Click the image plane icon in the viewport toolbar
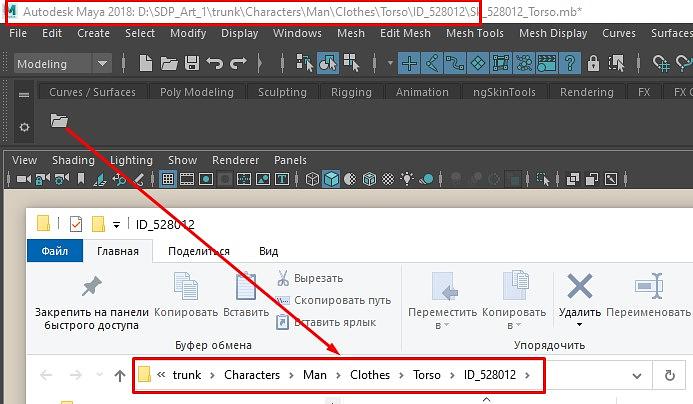 pyautogui.click(x=100, y=179)
